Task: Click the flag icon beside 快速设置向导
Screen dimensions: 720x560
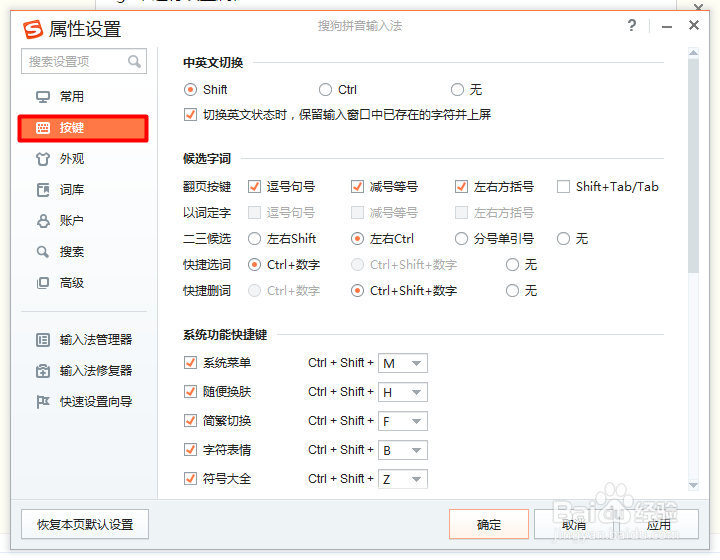Action: coord(43,402)
